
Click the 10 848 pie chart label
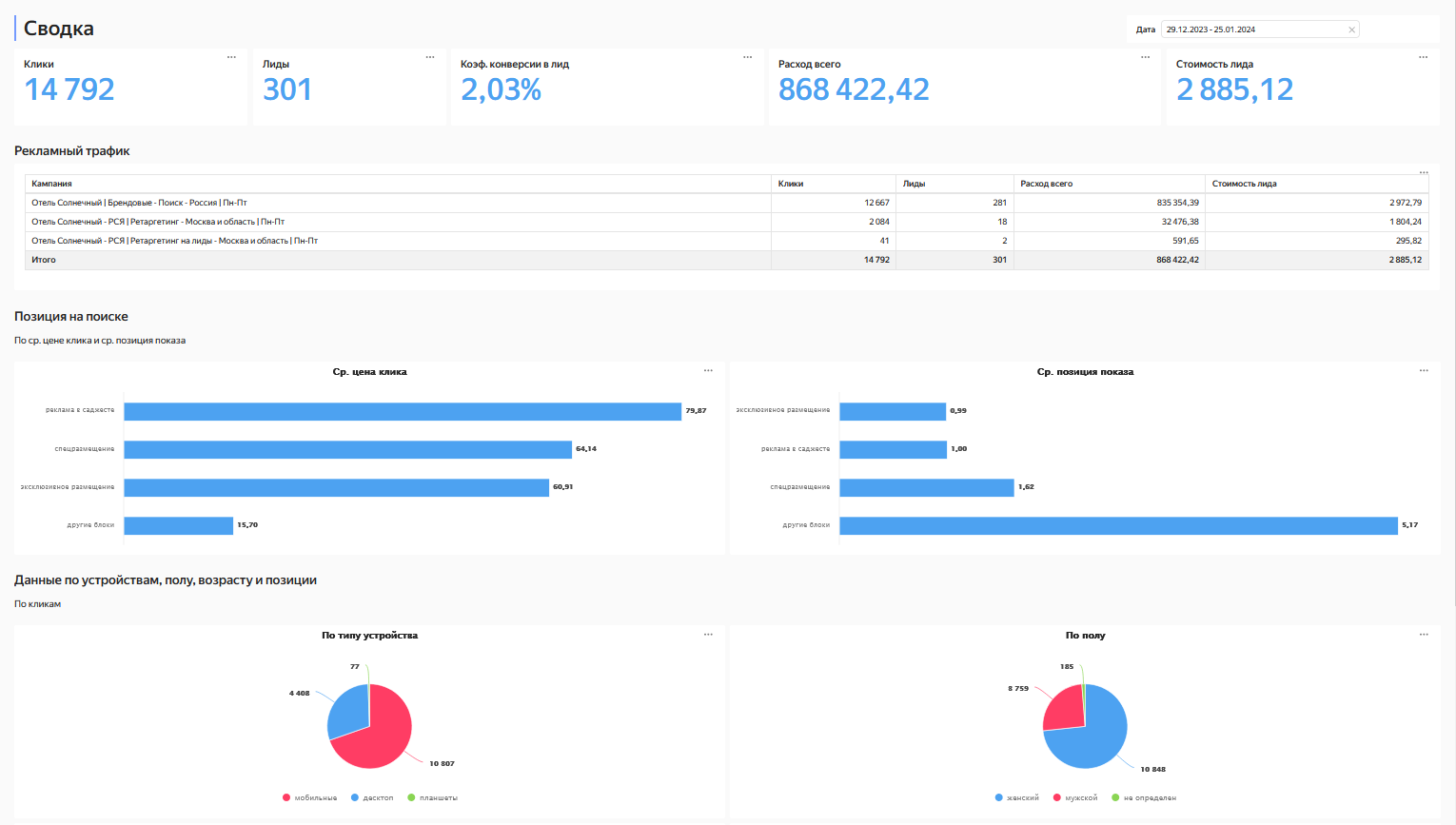coord(1153,769)
